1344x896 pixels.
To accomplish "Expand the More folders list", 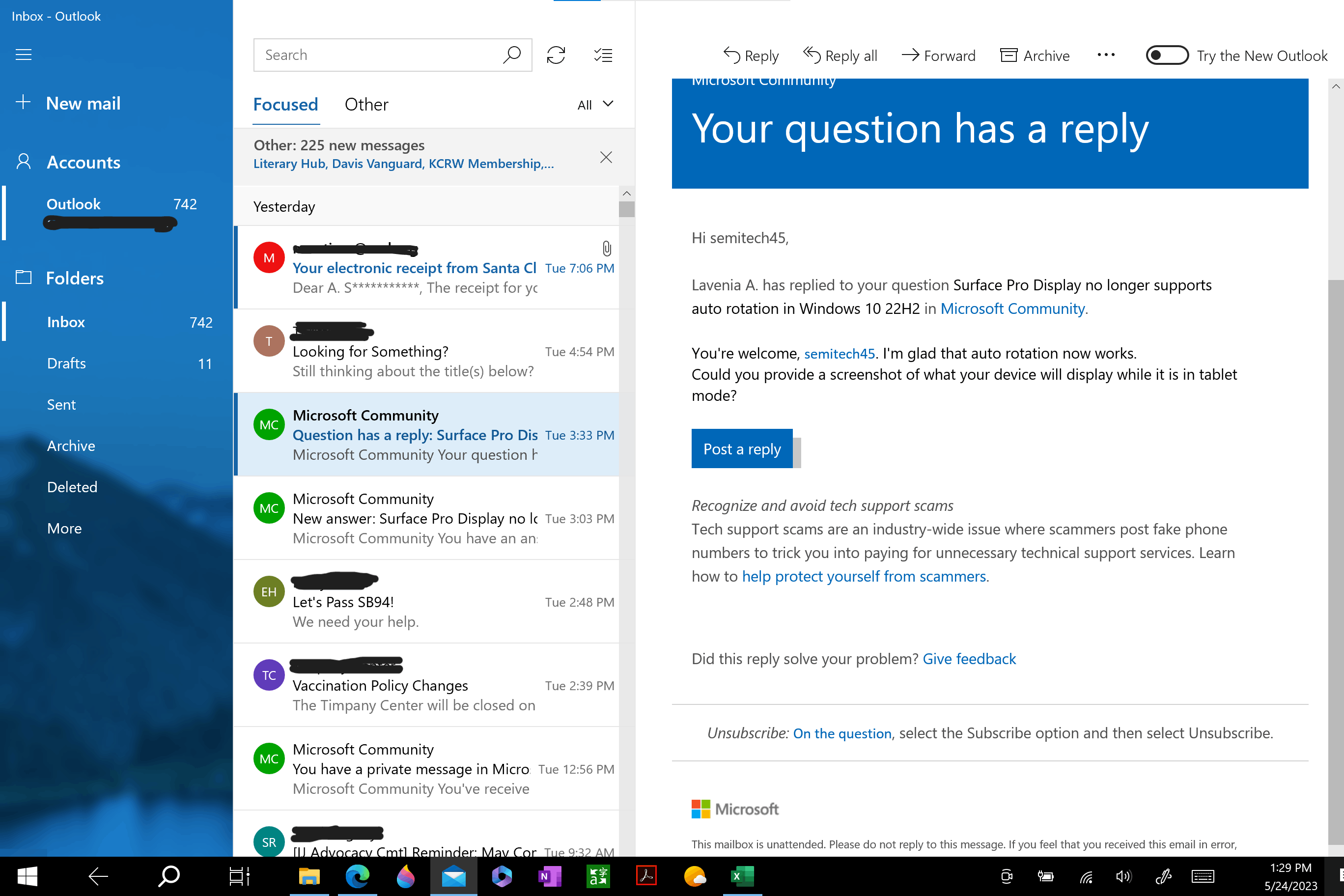I will [x=64, y=528].
